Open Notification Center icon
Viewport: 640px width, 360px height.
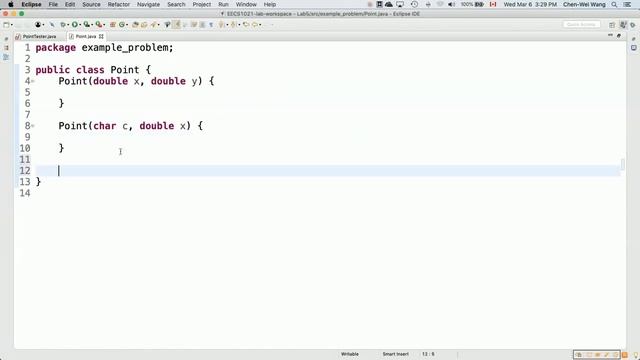(x=627, y=4)
